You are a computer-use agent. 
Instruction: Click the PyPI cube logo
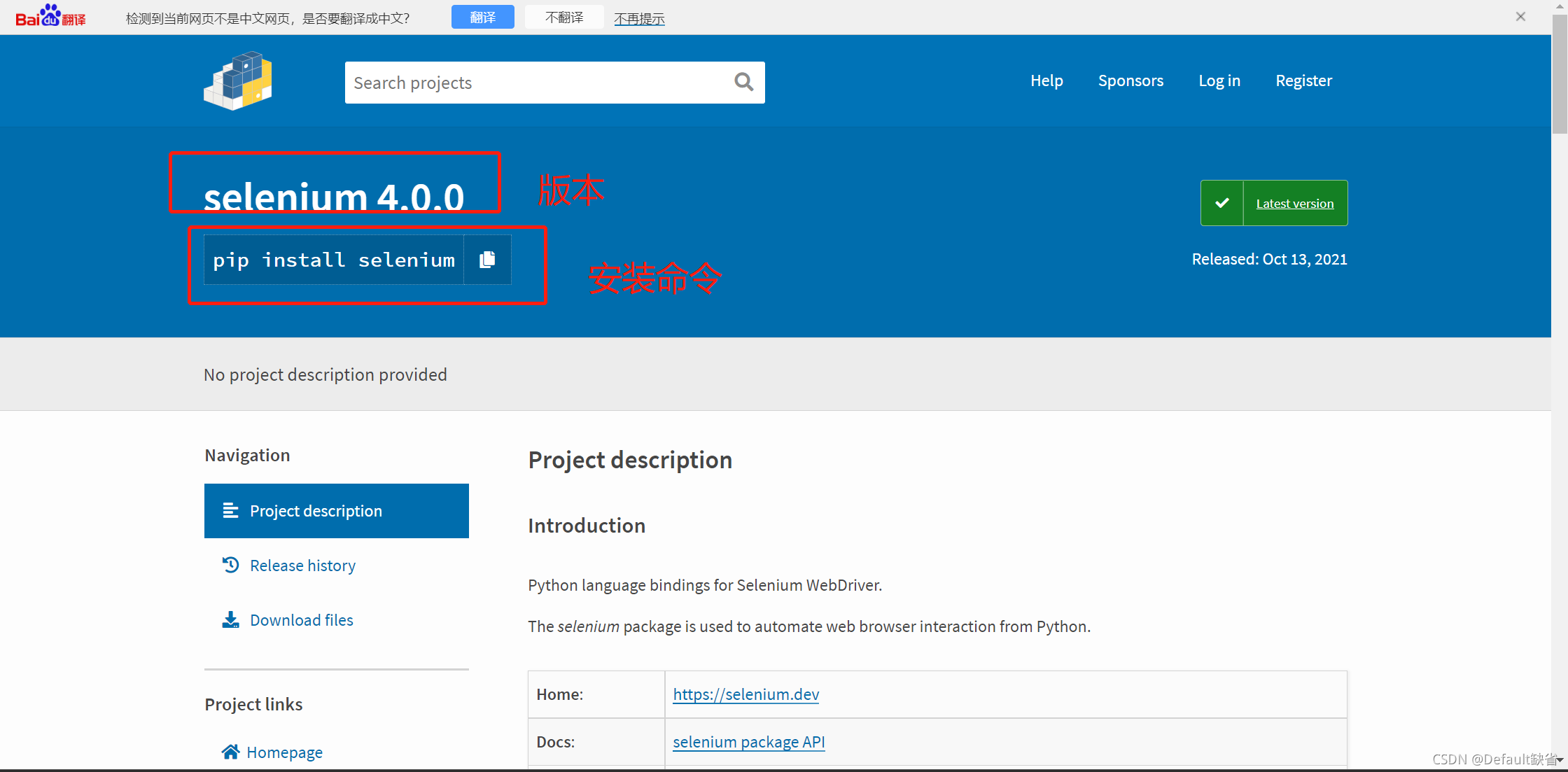[238, 81]
